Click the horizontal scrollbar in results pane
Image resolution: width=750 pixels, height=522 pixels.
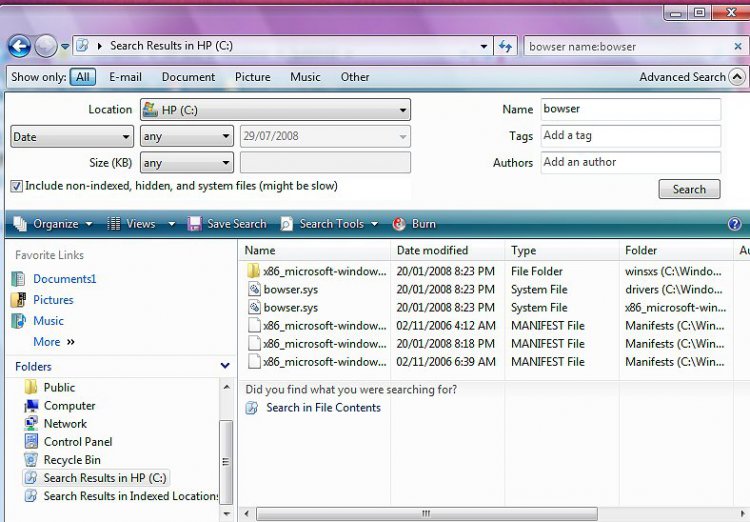426,514
